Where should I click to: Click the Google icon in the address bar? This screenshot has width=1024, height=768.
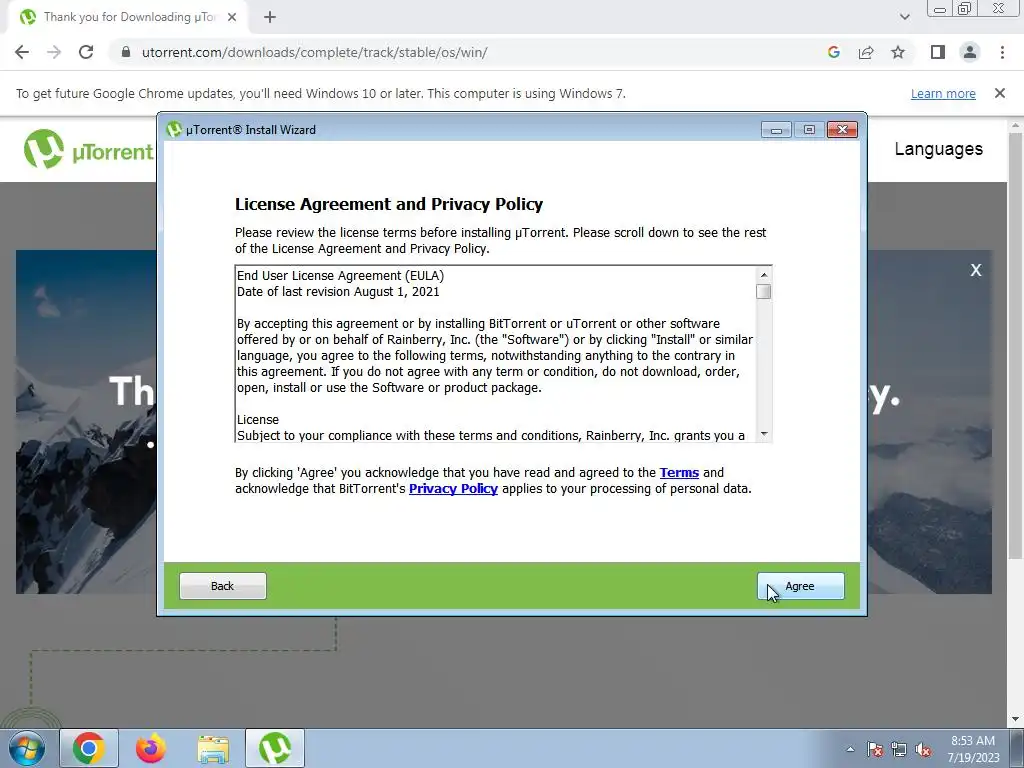coord(834,52)
